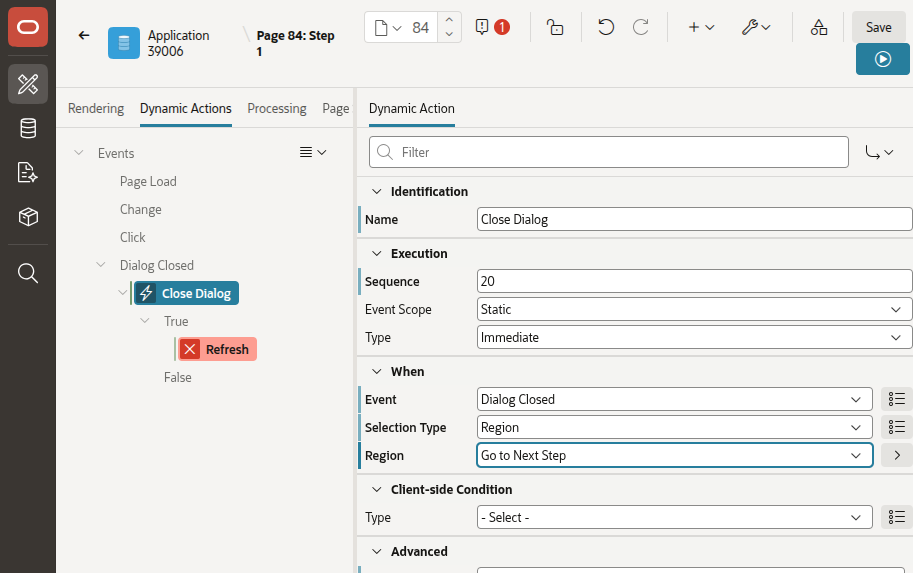Viewport: 913px width, 573px height.
Task: Switch to the Processing tab
Action: (x=277, y=108)
